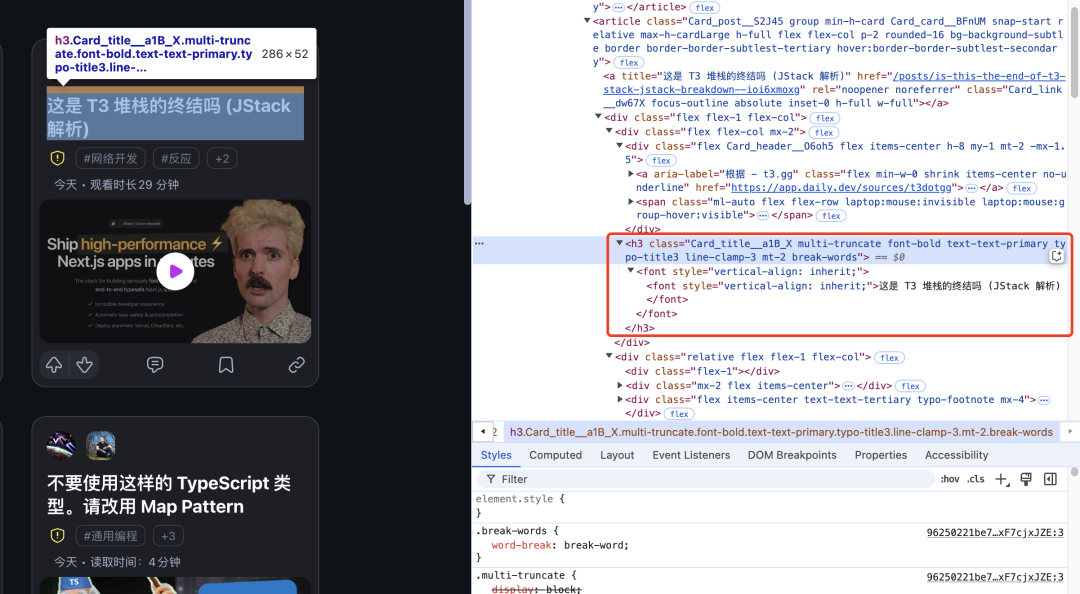The image size is (1080, 594).
Task: Switch to the Computed tab
Action: (x=555, y=455)
